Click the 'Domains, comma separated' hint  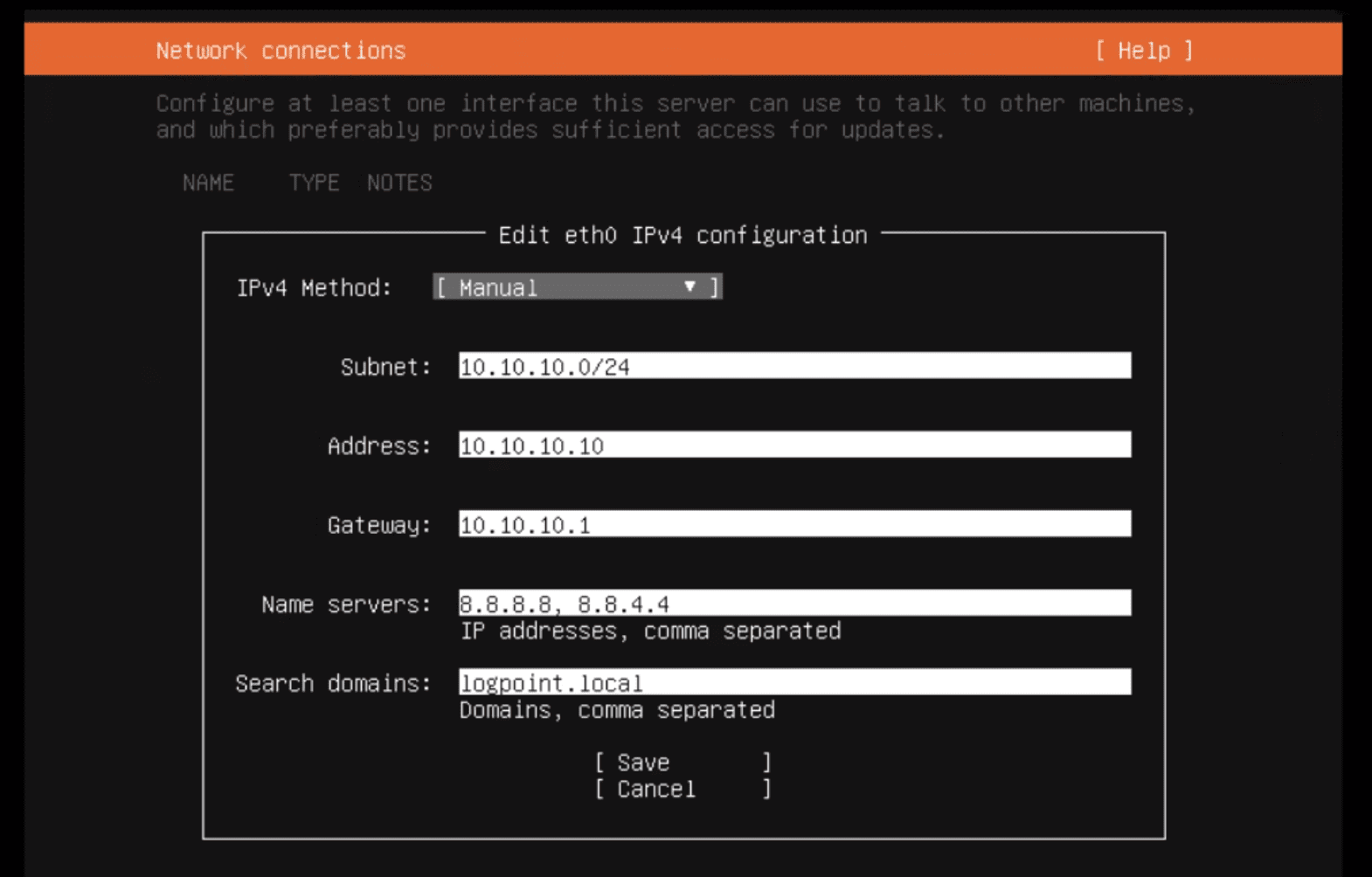[x=617, y=710]
